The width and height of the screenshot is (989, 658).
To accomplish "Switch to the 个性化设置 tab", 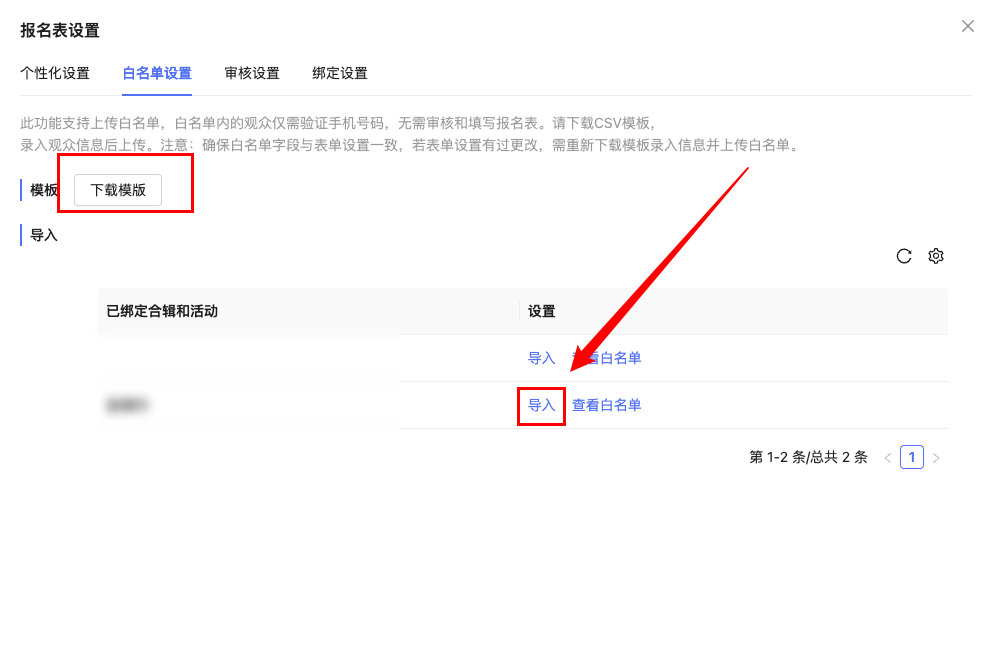I will [55, 73].
